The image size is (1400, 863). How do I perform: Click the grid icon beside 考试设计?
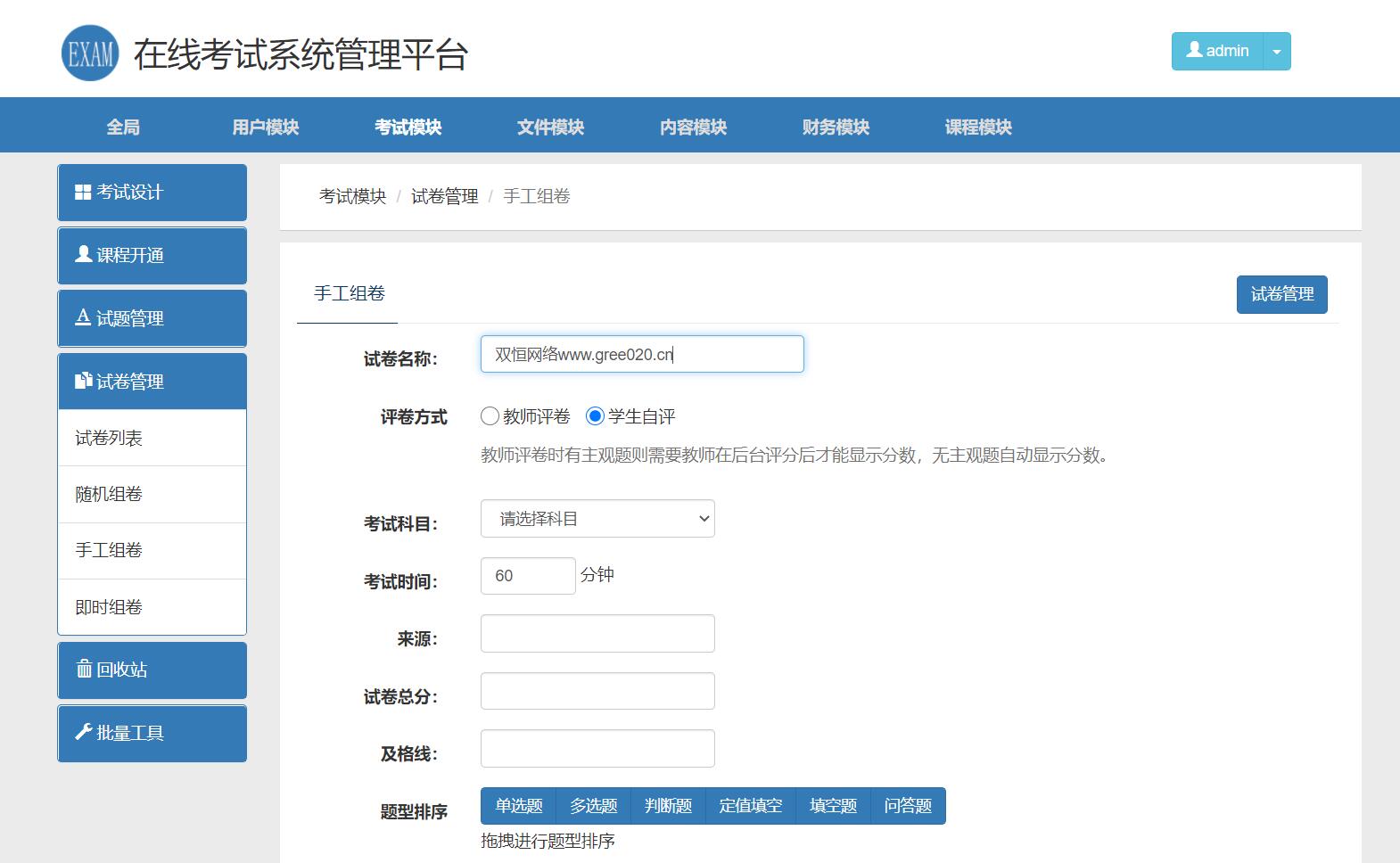(83, 193)
